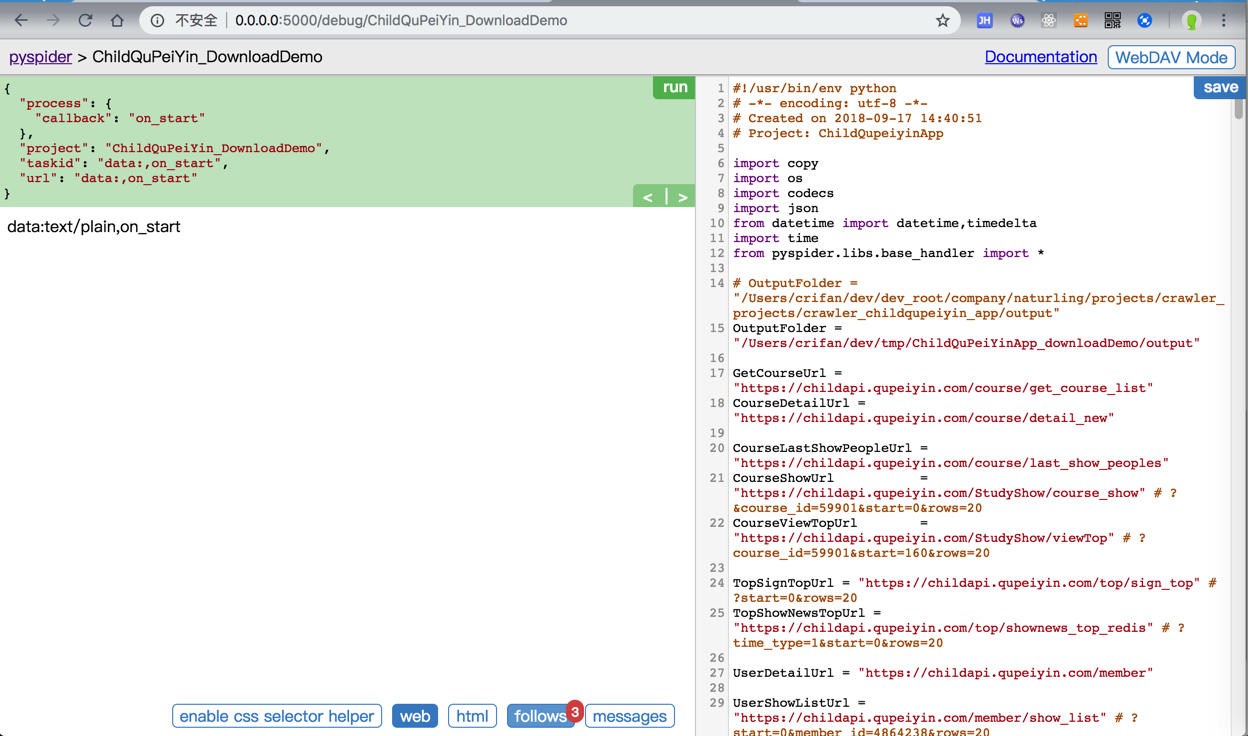
Task: Open the follows tab
Action: coord(540,716)
